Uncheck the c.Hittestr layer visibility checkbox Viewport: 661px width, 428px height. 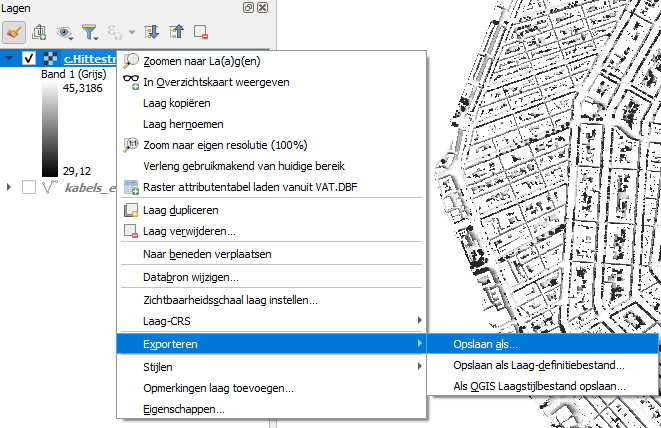tap(29, 58)
